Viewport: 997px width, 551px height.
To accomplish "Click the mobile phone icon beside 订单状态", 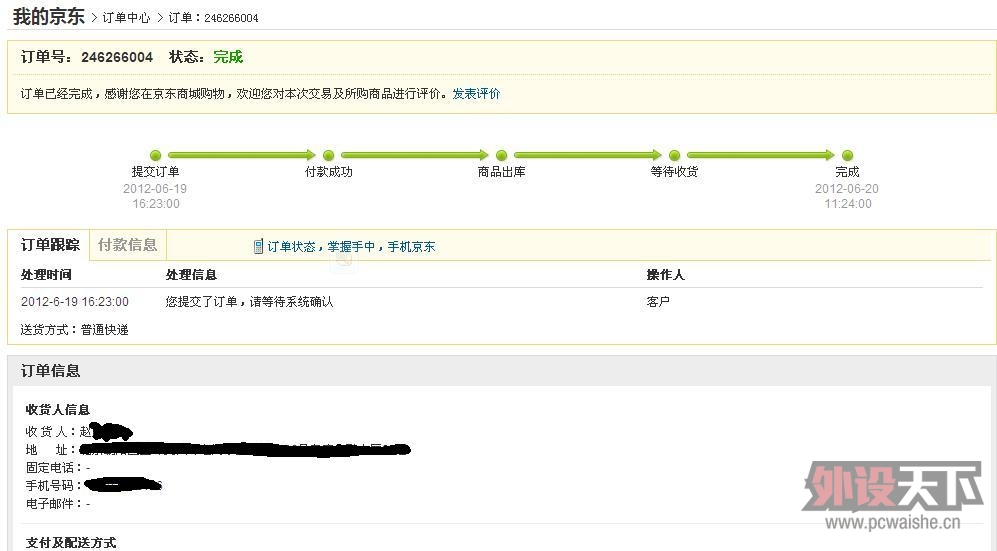I will 258,247.
